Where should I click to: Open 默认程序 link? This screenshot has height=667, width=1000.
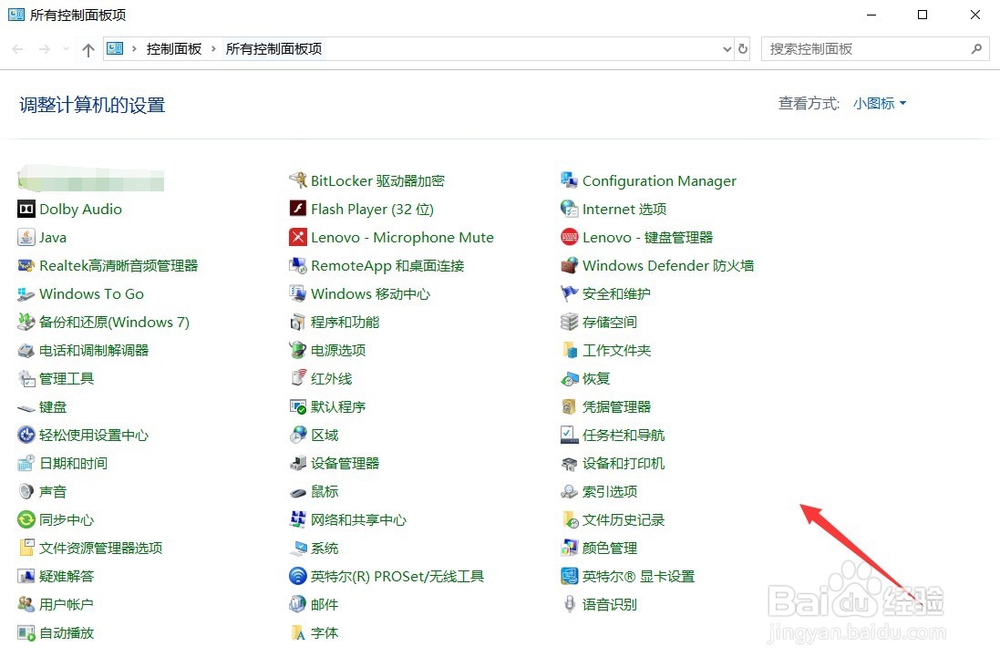(x=338, y=407)
